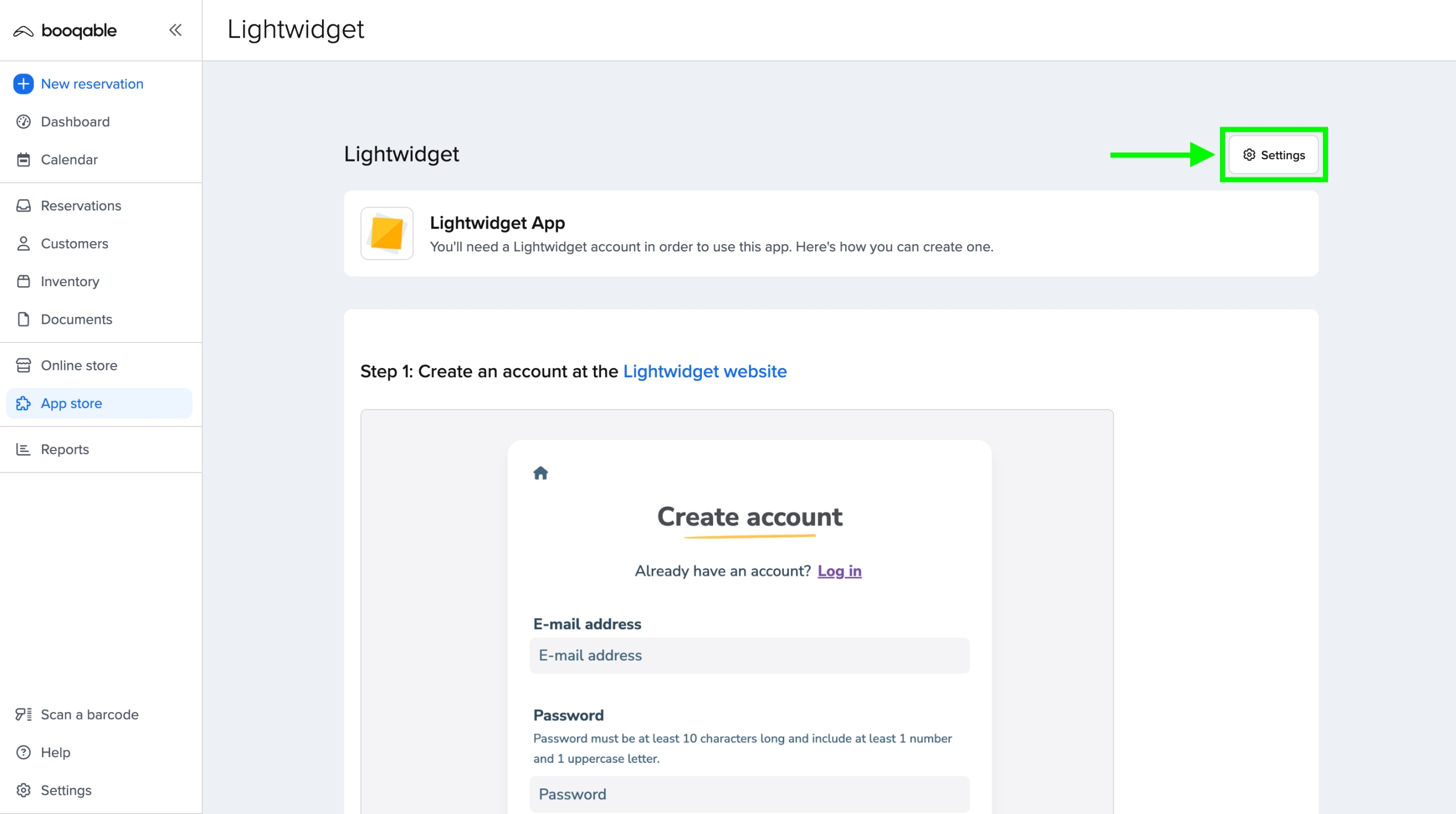Click the home icon on the form
The height and width of the screenshot is (814, 1456).
tap(540, 473)
